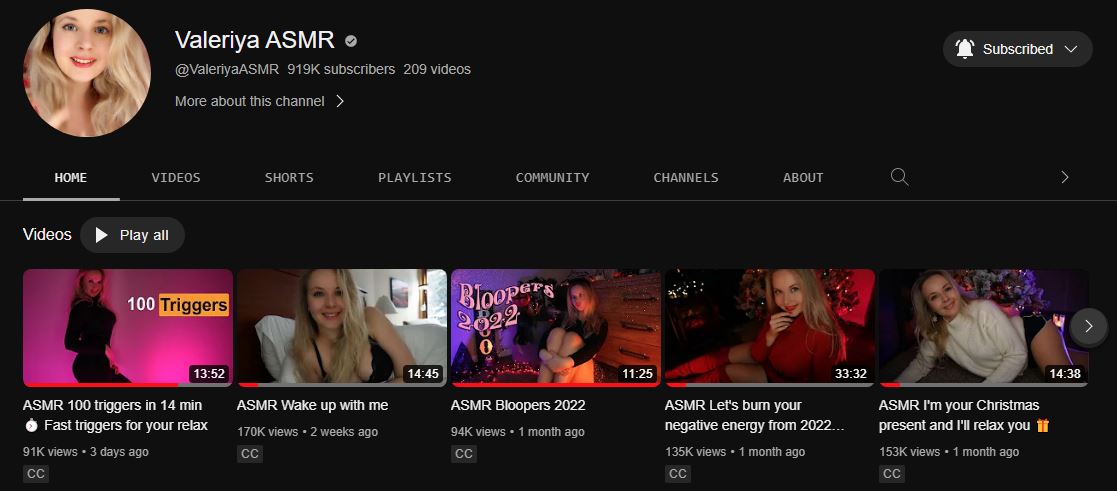1117x491 pixels.
Task: Click the 919K subscribers text
Action: point(341,69)
